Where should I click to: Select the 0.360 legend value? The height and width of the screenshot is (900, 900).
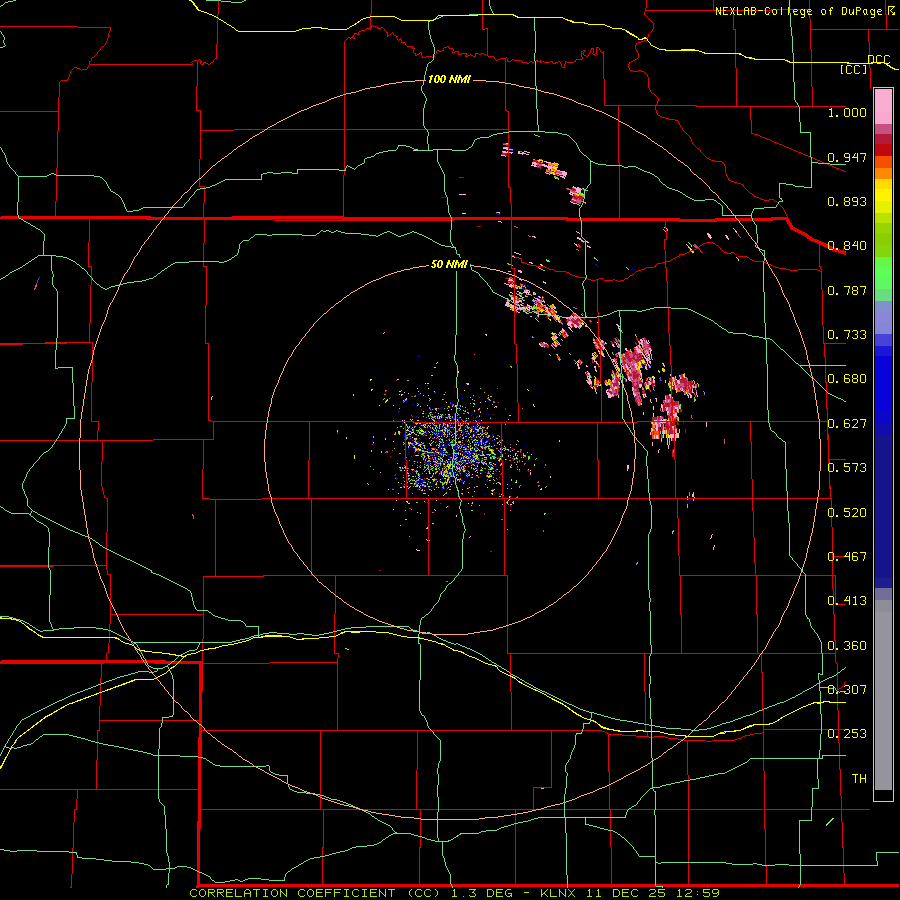pos(847,646)
